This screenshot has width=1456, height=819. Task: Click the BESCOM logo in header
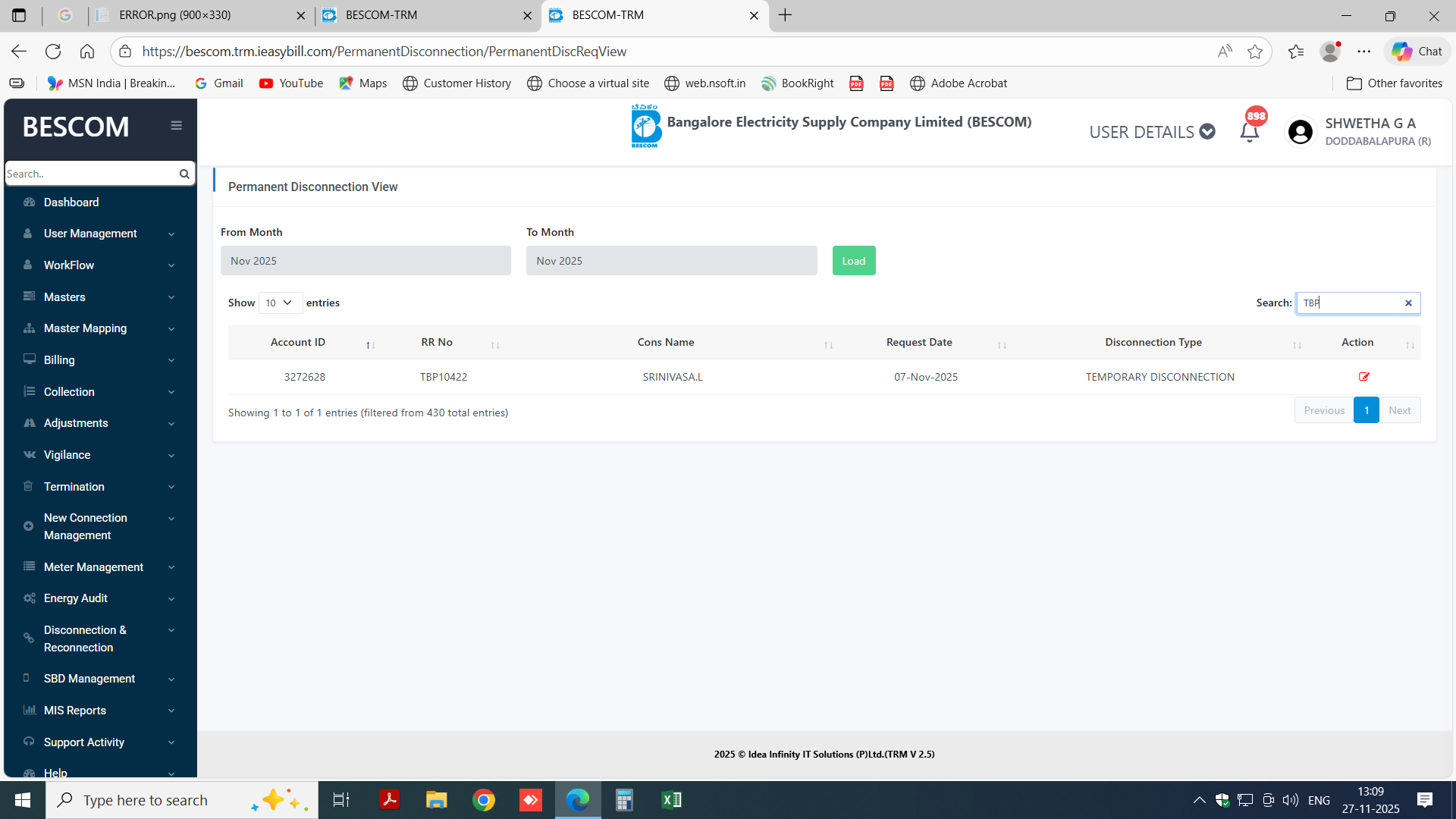(645, 126)
